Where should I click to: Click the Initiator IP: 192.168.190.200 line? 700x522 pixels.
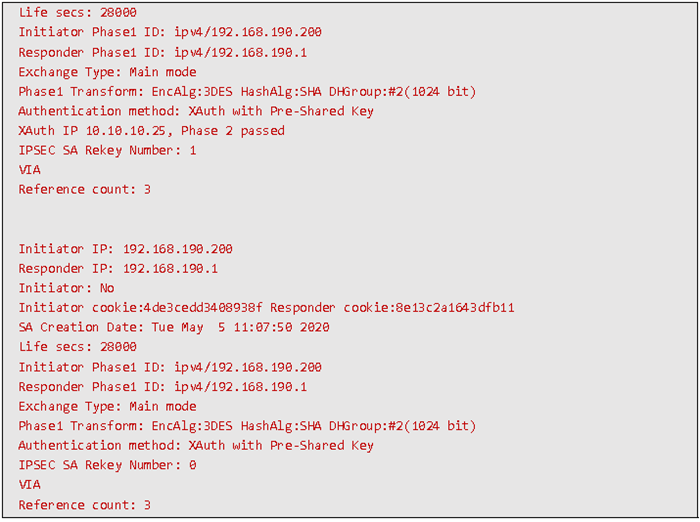pyautogui.click(x=125, y=249)
